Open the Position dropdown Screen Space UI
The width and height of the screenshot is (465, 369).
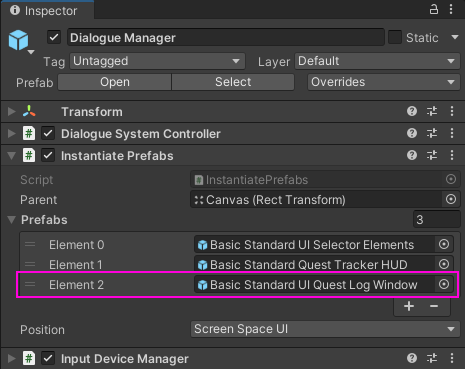[x=325, y=329]
